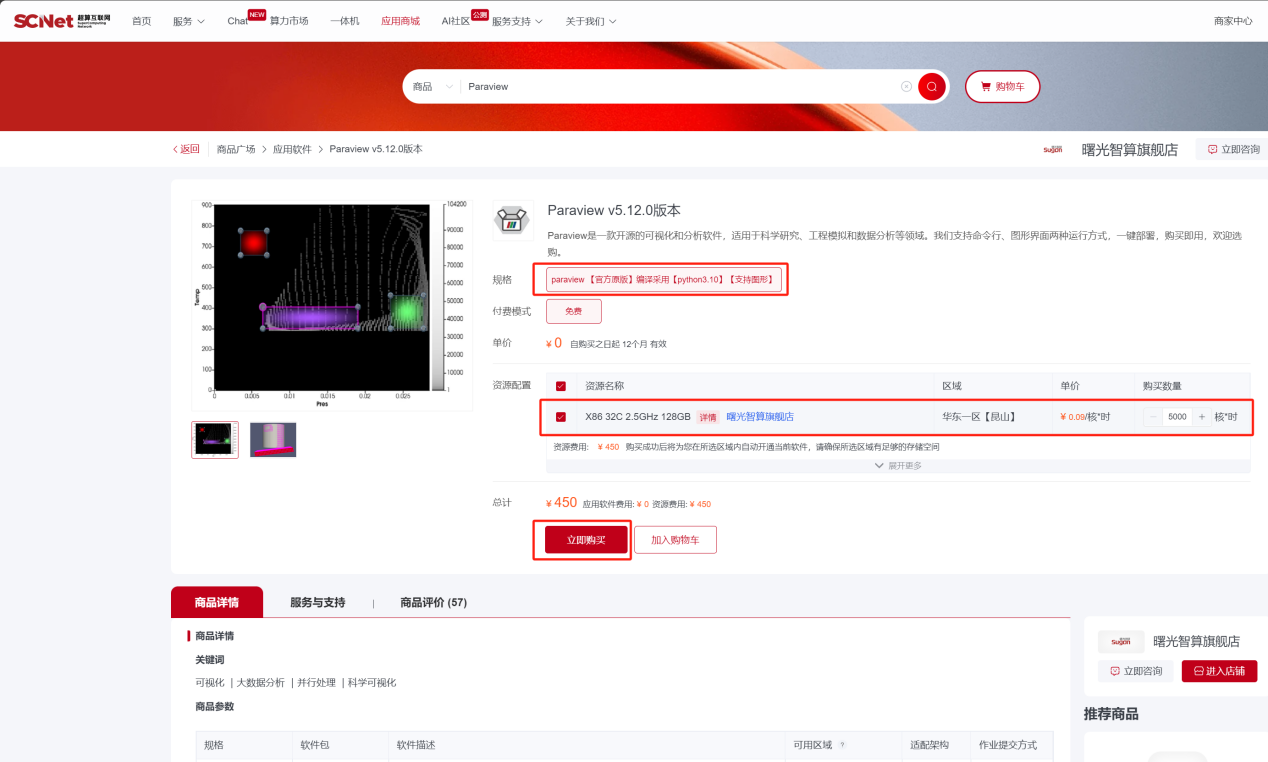Click the Paraview product logo icon

(513, 221)
